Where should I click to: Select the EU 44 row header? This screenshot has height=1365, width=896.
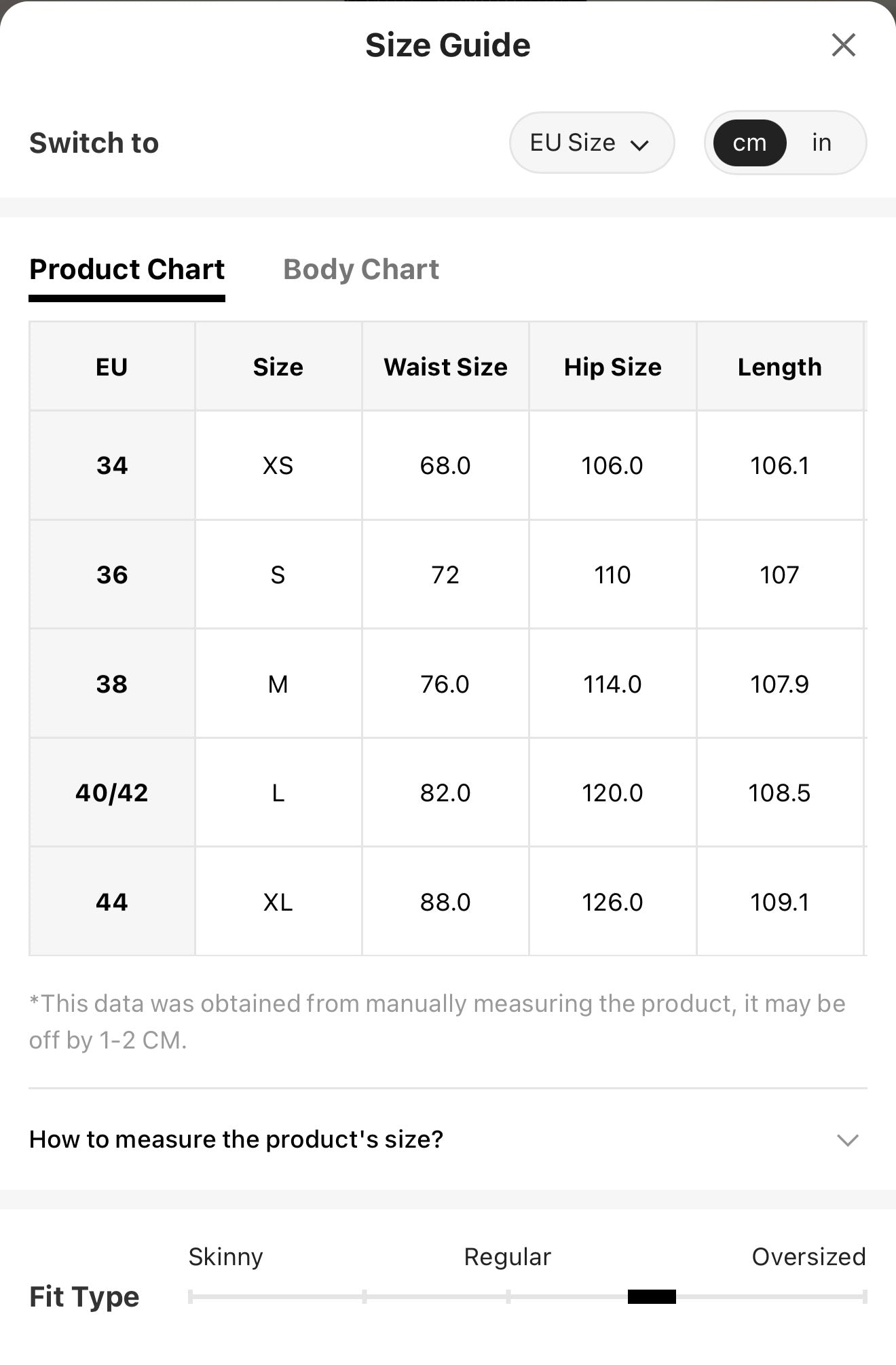click(x=112, y=902)
